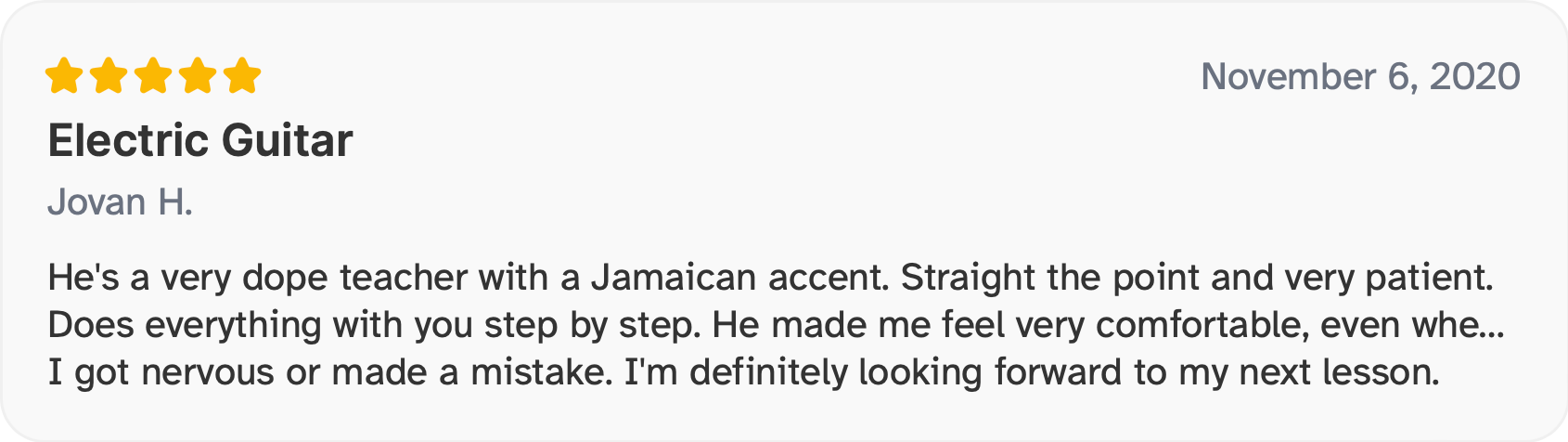Image resolution: width=1568 pixels, height=442 pixels.
Task: Click the word "Guitar" in the title
Action: 288,141
